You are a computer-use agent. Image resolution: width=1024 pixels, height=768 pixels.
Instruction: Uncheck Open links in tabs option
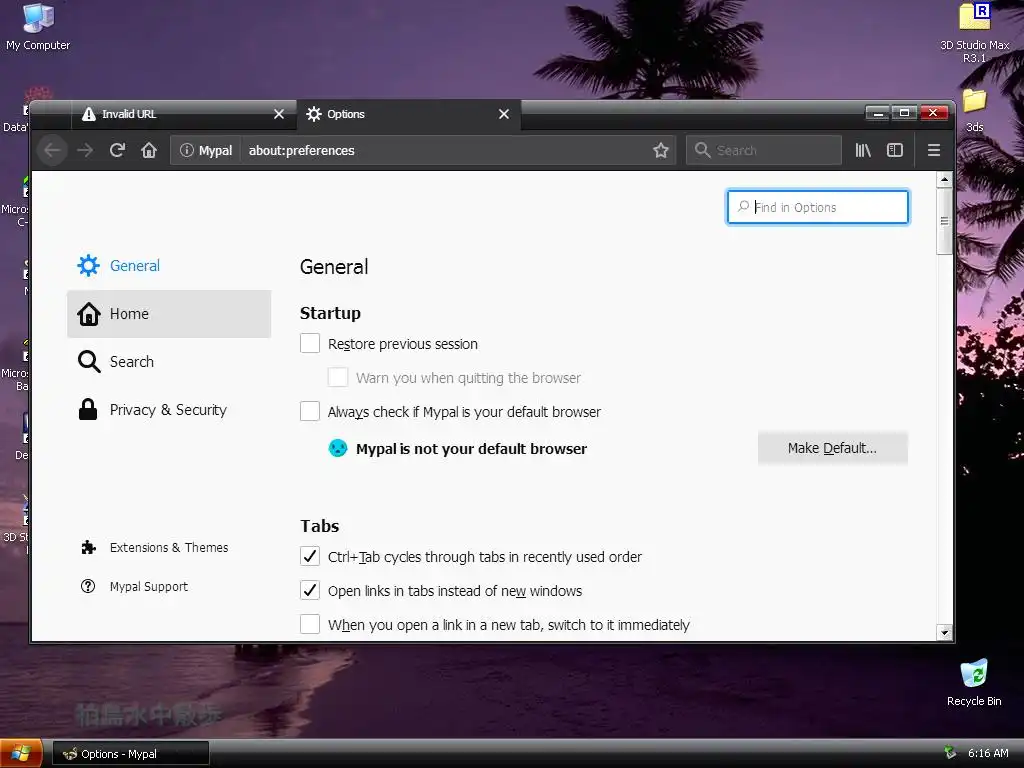310,590
